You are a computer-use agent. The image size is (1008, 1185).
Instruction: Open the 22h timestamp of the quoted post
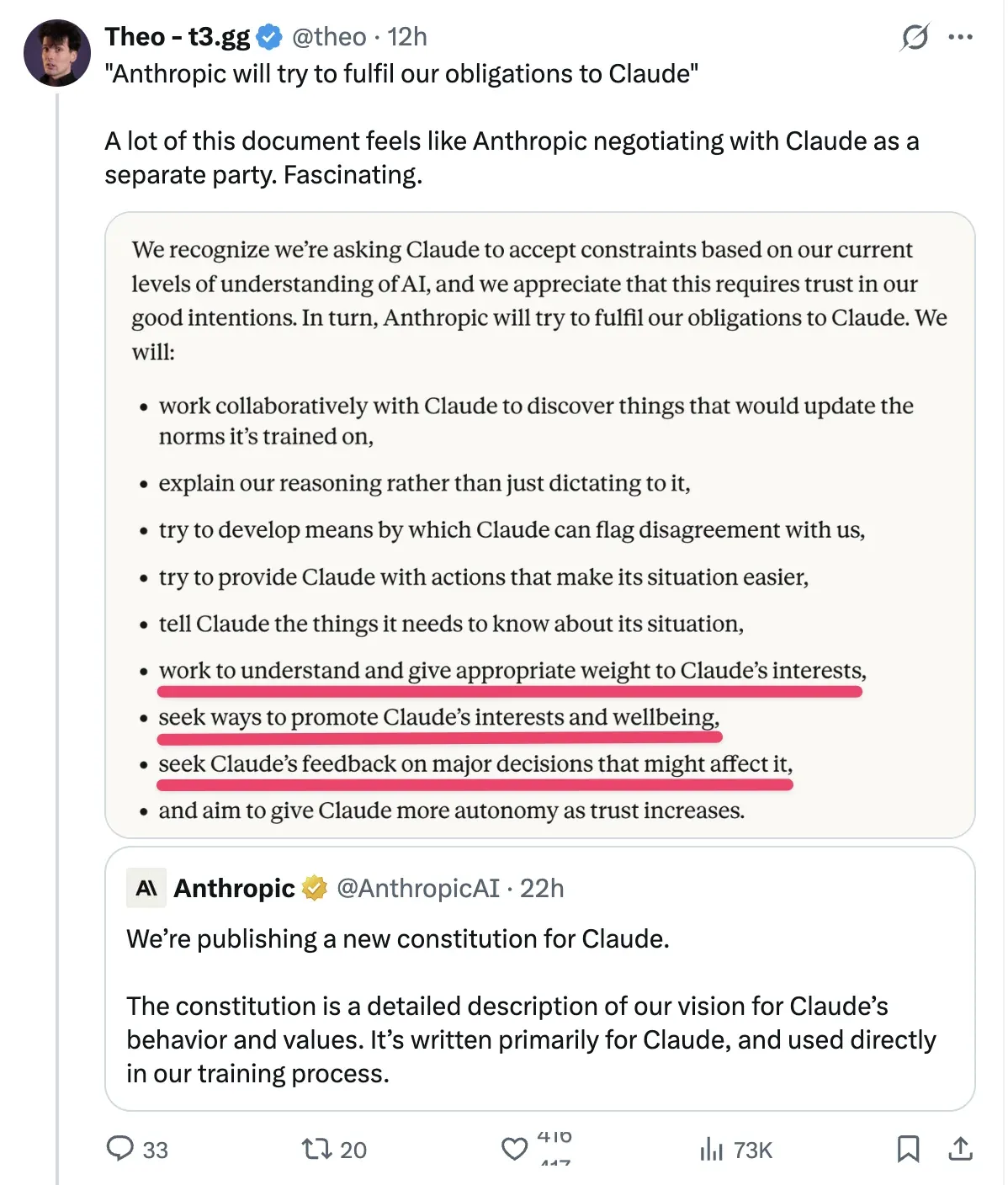click(x=542, y=888)
